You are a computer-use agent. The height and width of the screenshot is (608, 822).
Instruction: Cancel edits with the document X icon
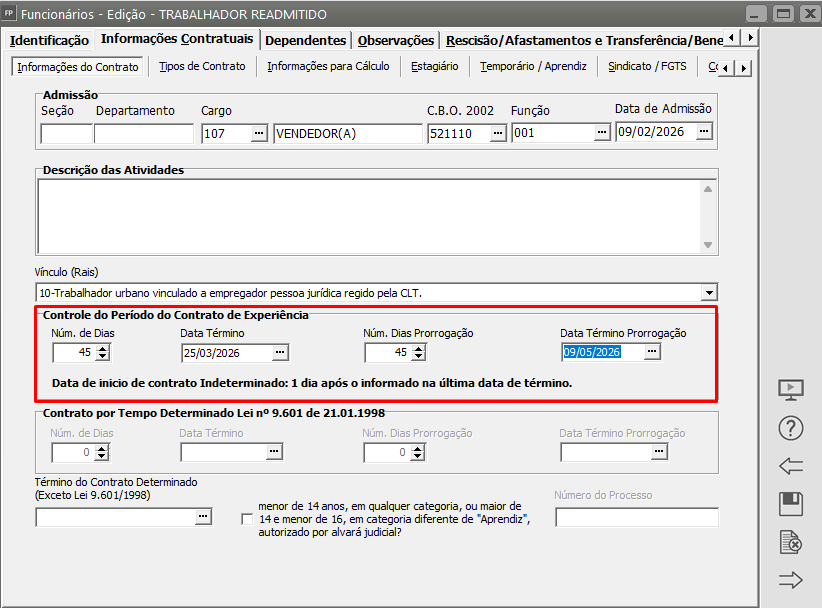(791, 542)
